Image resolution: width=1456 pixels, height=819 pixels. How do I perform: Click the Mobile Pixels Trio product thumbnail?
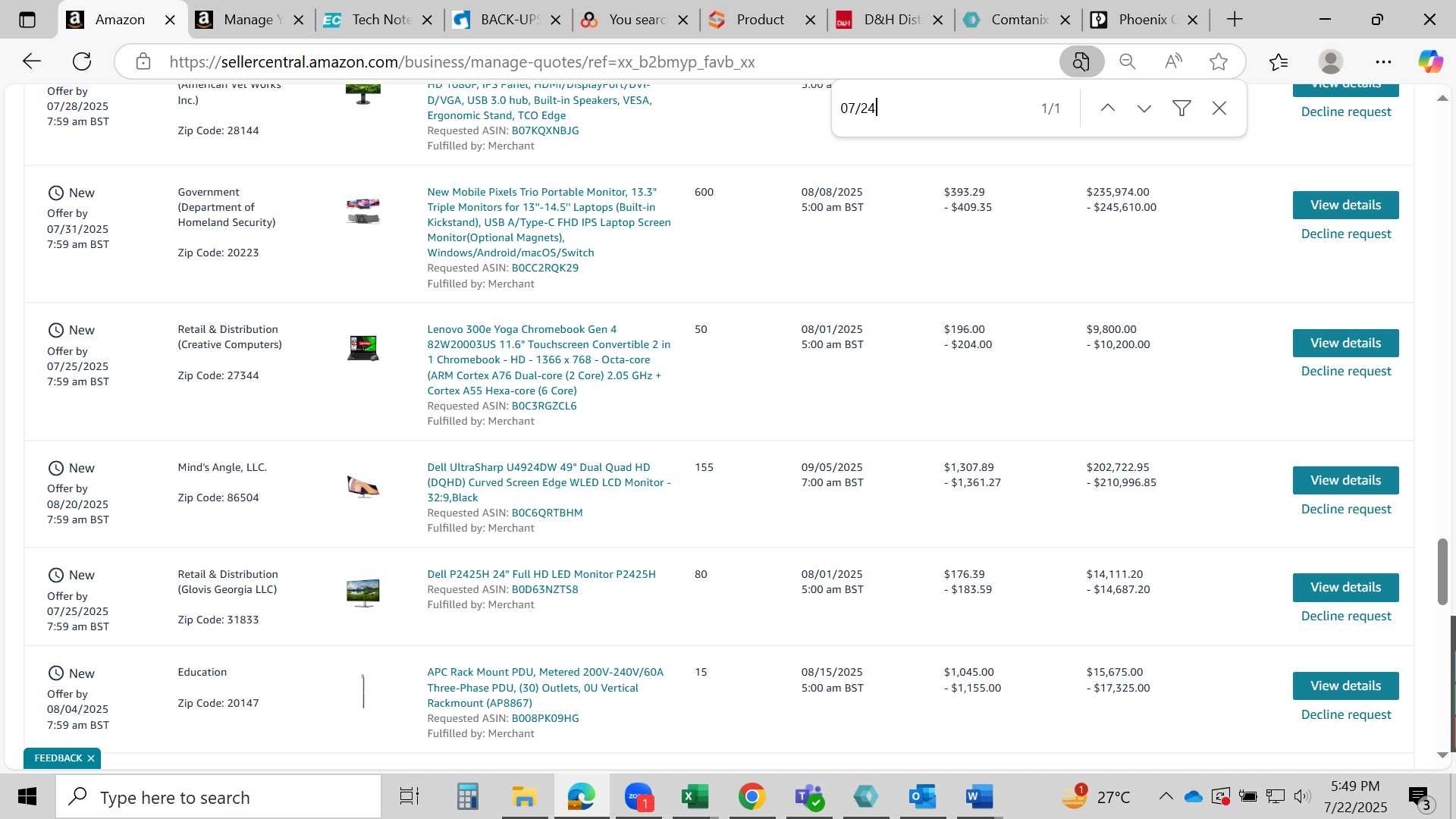[x=362, y=211]
